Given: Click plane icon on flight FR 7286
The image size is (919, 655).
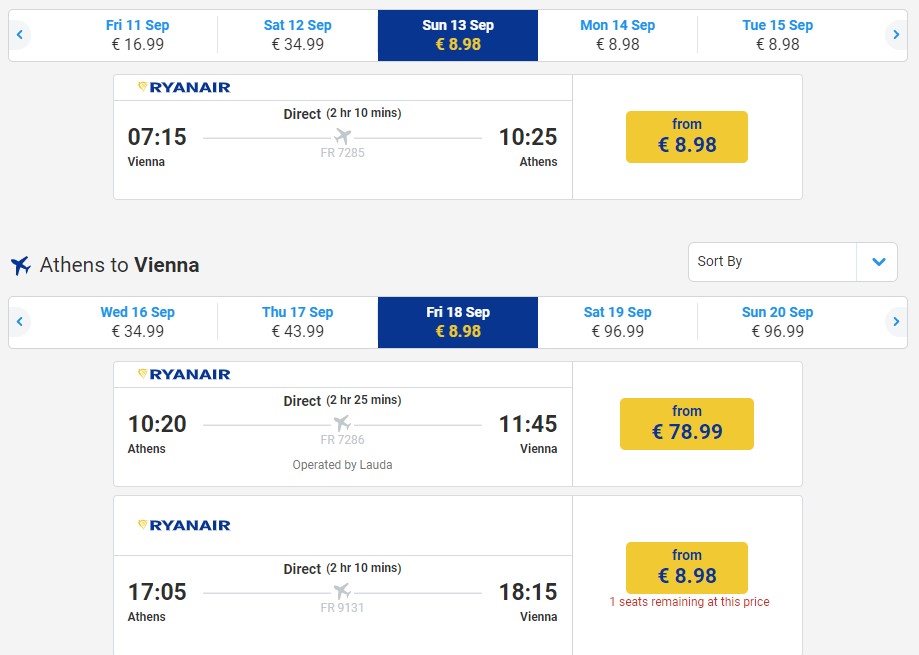Looking at the screenshot, I should (342, 423).
